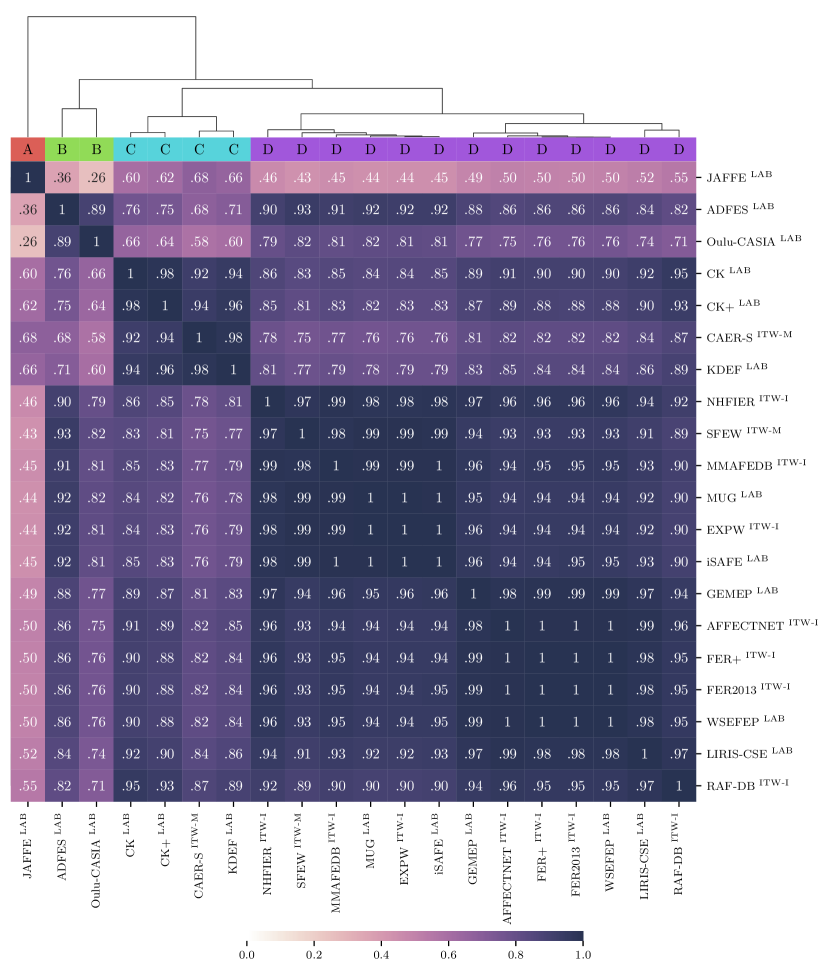The width and height of the screenshot is (830, 972).
Task: Click the .36 cell in JAFFE row, ADFES column
Action: coord(62,177)
